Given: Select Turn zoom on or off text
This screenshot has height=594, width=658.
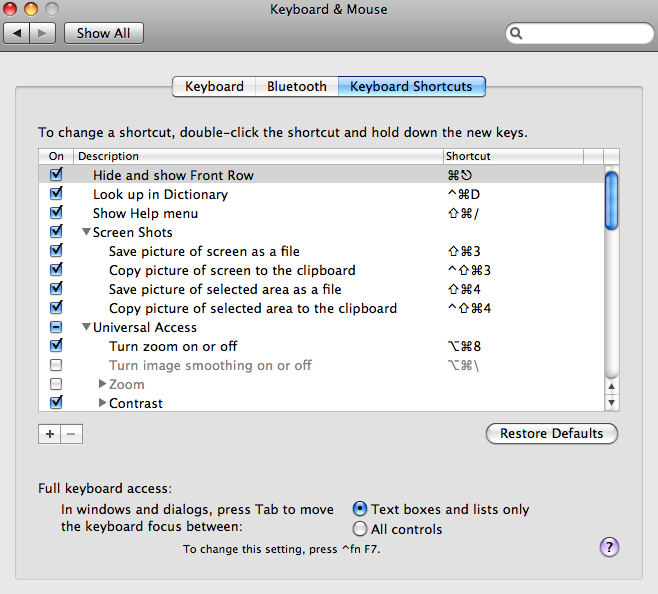Looking at the screenshot, I should point(173,346).
